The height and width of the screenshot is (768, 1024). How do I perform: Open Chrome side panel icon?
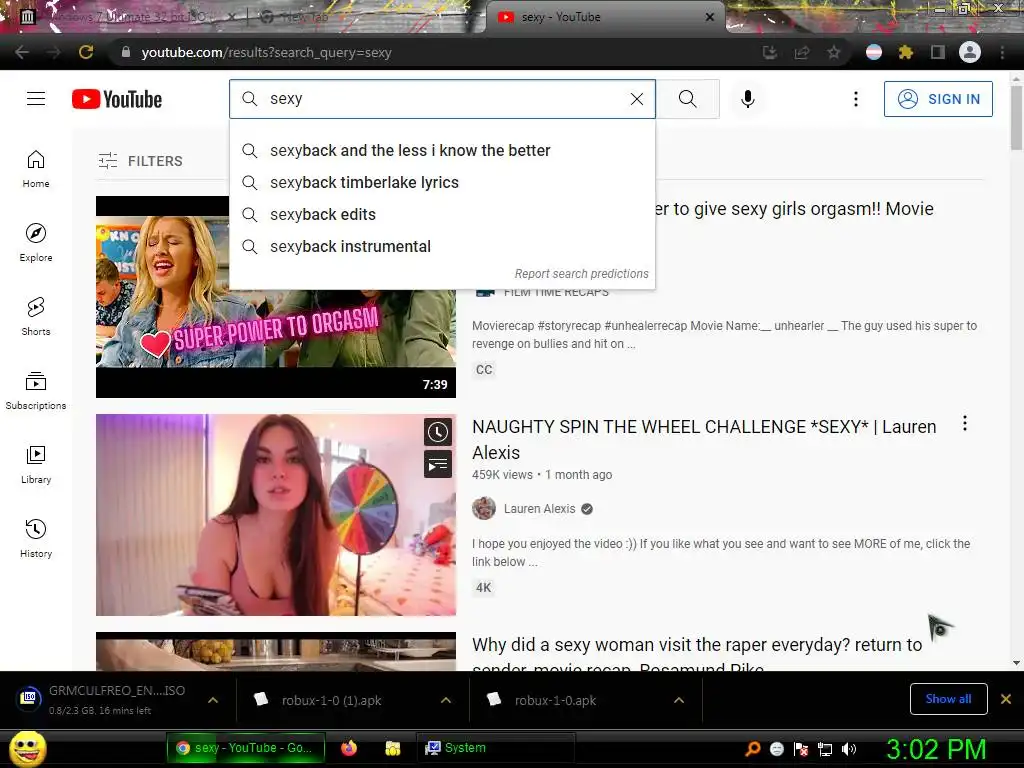pos(937,52)
